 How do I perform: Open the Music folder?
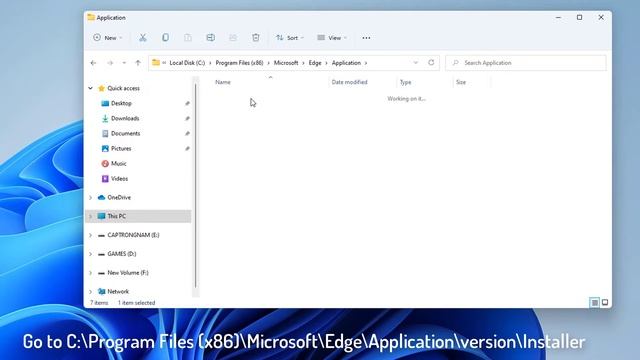pyautogui.click(x=119, y=164)
